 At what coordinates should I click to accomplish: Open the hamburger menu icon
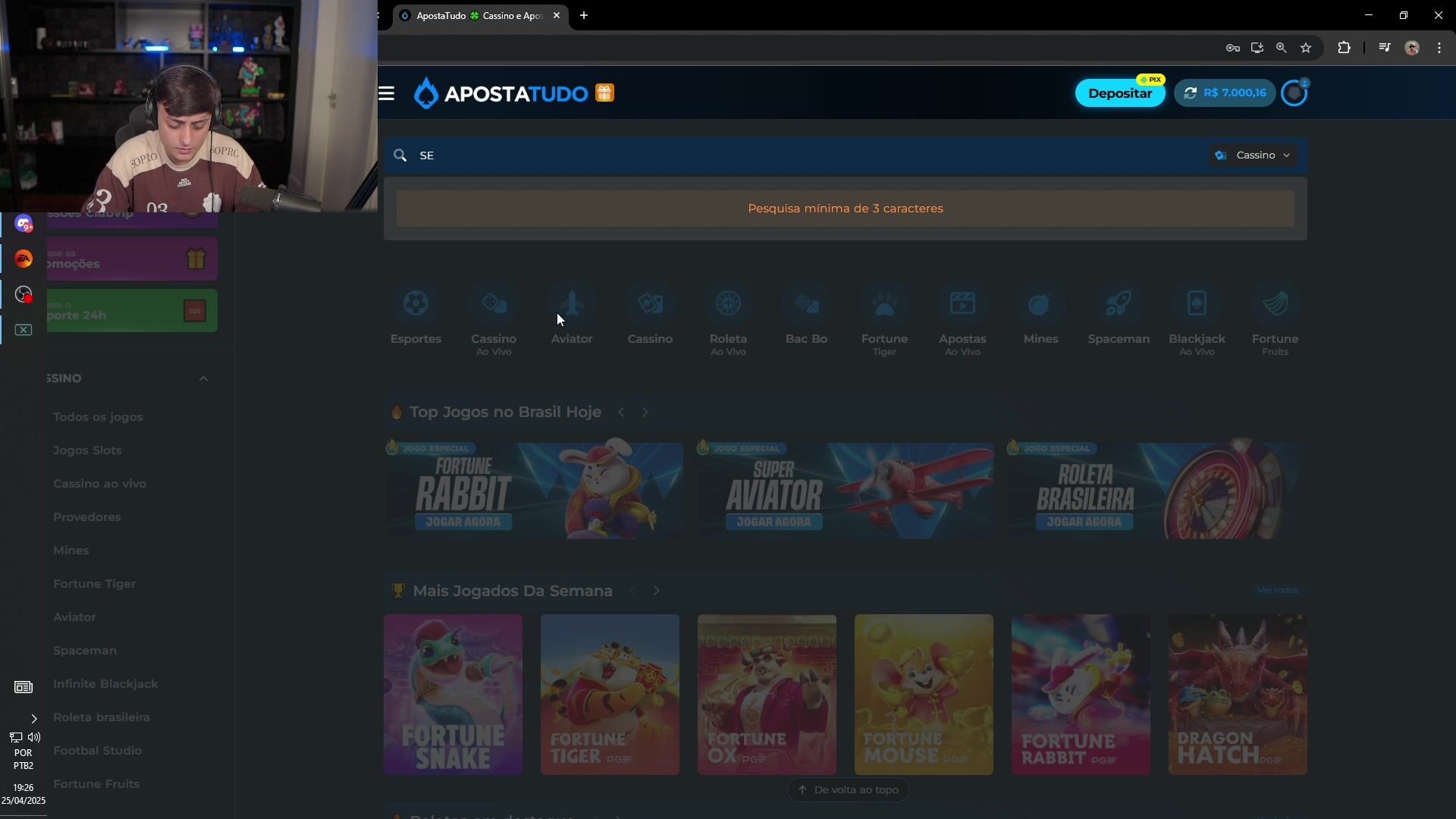pyautogui.click(x=386, y=93)
